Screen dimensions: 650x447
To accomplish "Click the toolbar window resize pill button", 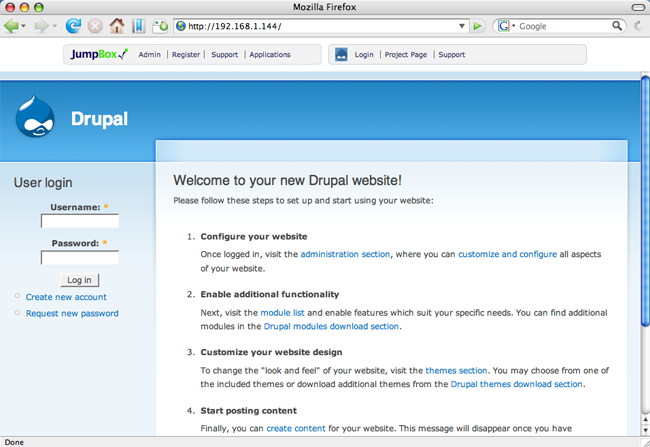I will (x=638, y=7).
